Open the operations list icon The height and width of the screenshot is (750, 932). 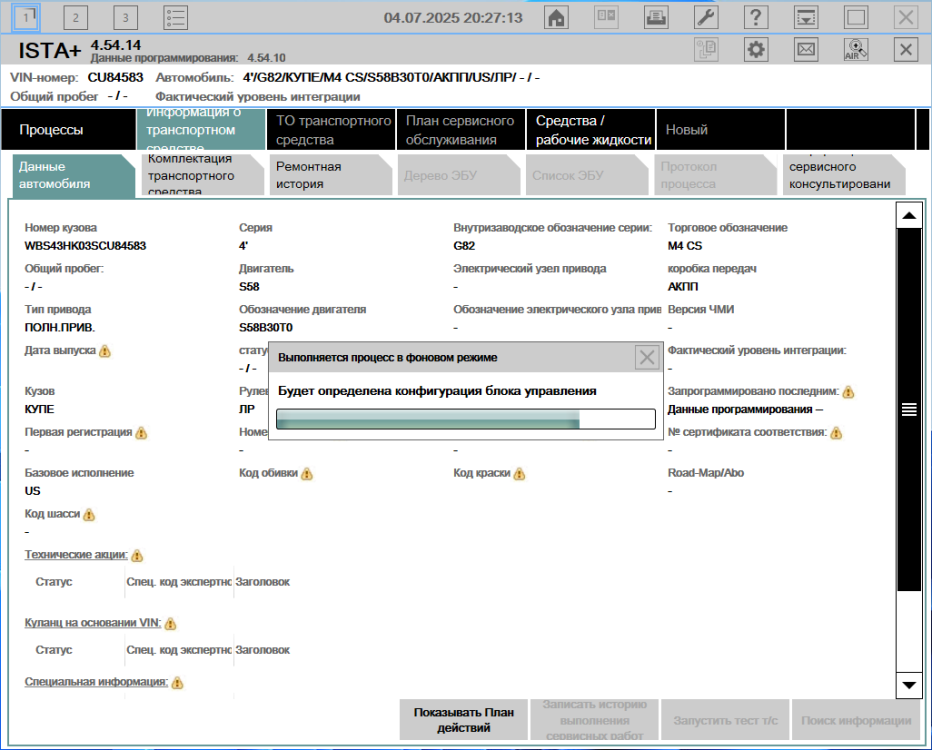tap(176, 18)
